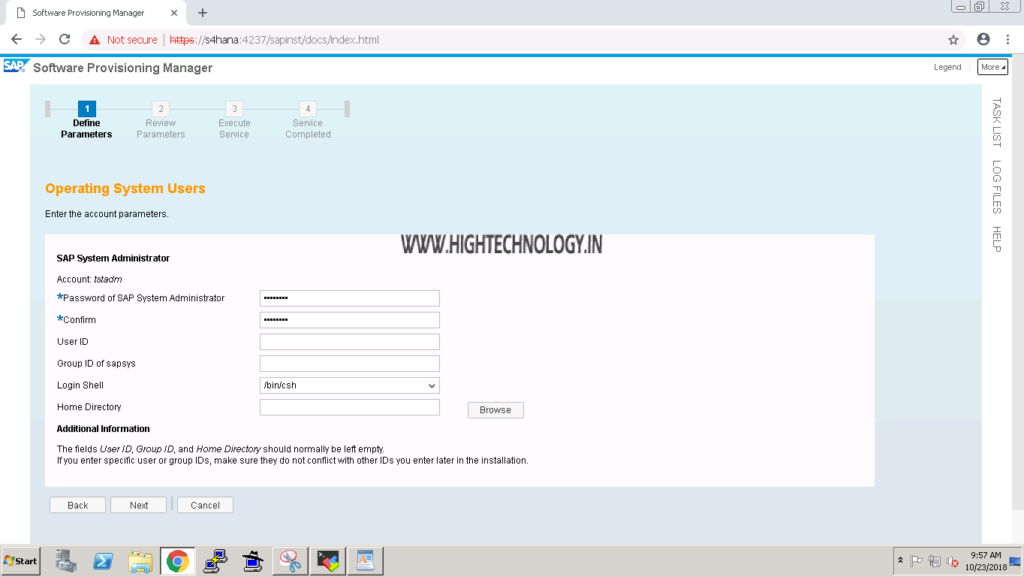Click the Cancel button

click(x=205, y=505)
